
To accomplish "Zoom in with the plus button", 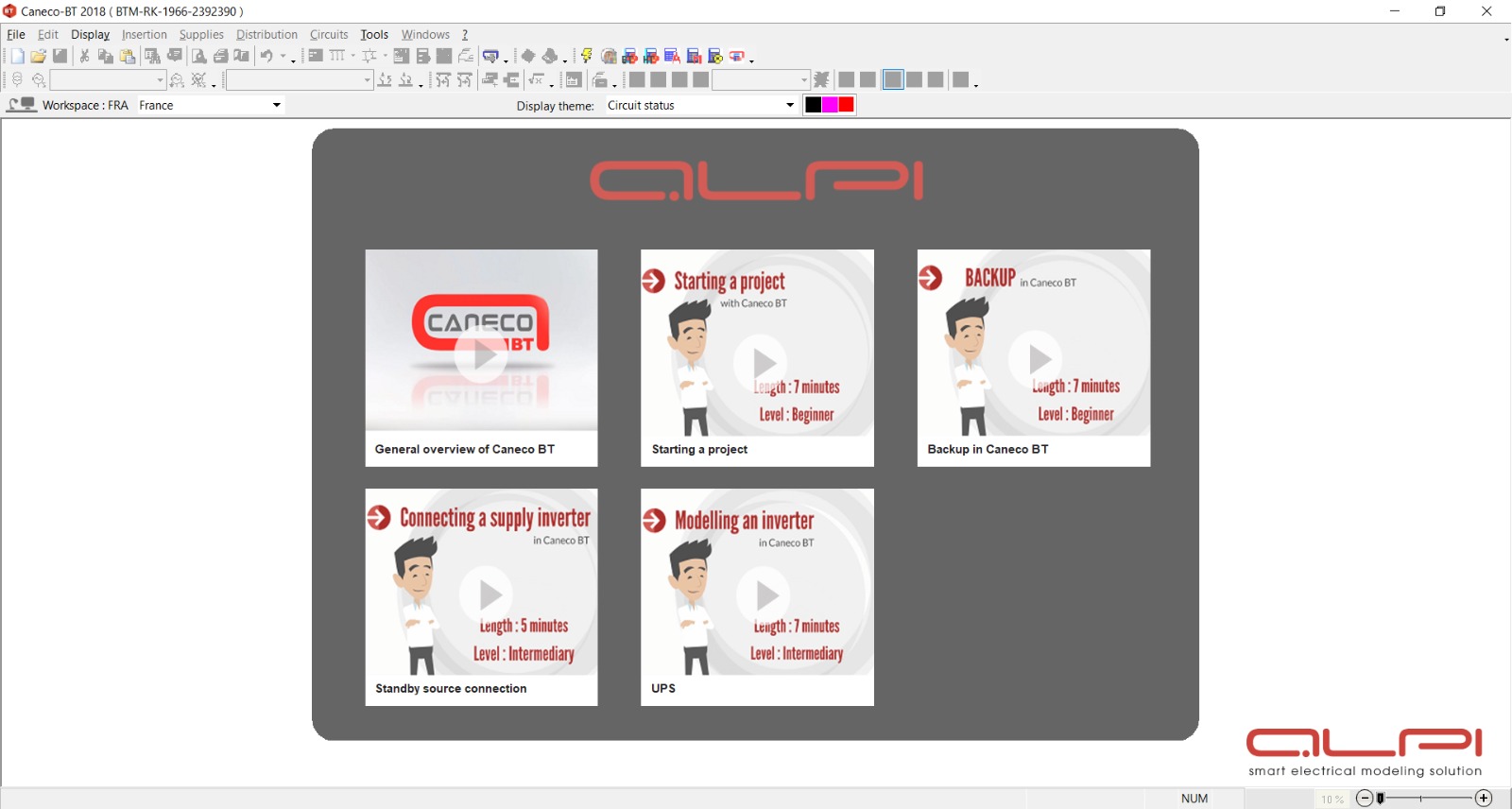I will pyautogui.click(x=1484, y=799).
